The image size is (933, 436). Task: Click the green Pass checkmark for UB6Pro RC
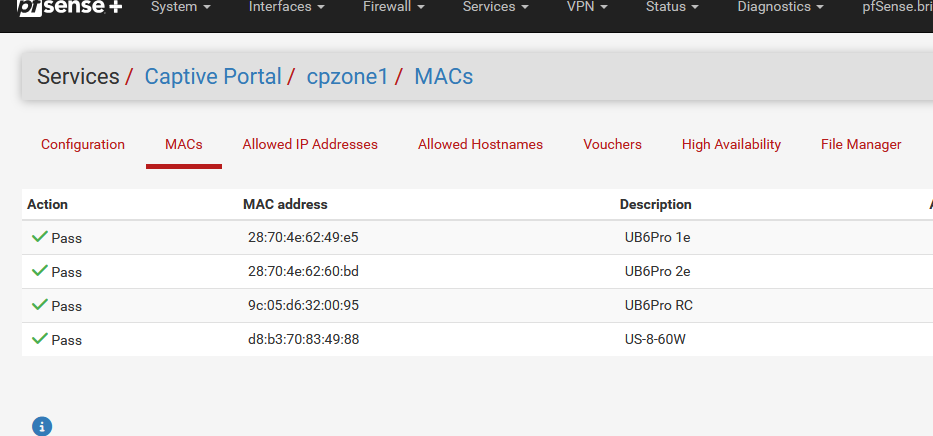40,305
